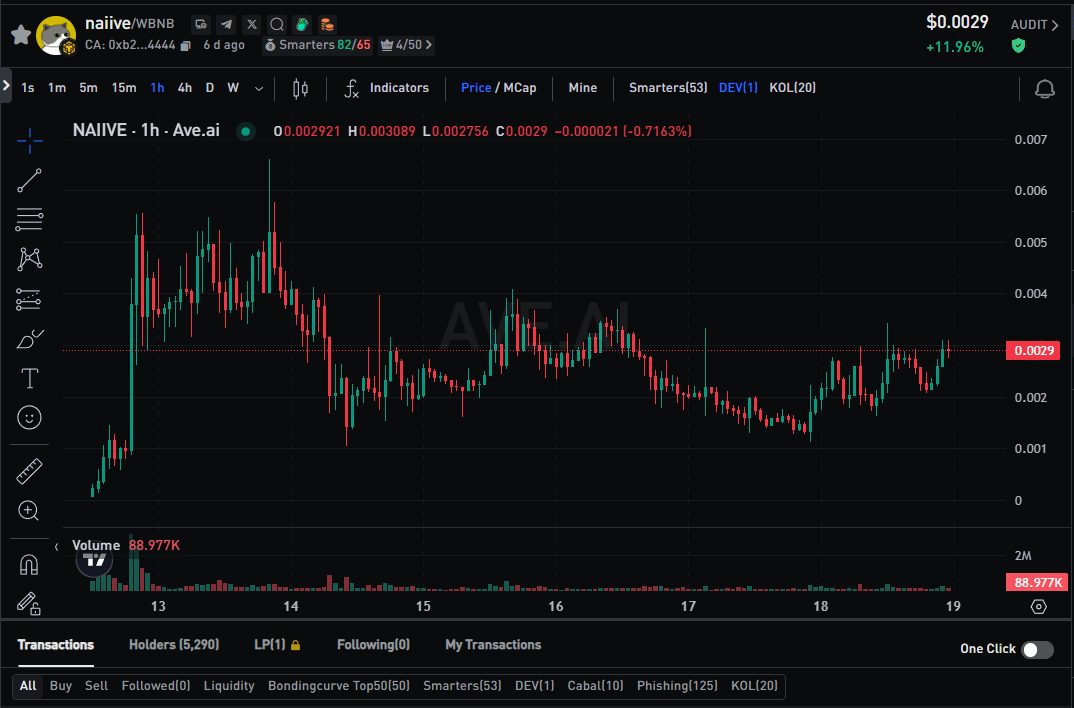Image resolution: width=1074 pixels, height=708 pixels.
Task: Select the forecasting/projection tool icon
Action: (29, 299)
